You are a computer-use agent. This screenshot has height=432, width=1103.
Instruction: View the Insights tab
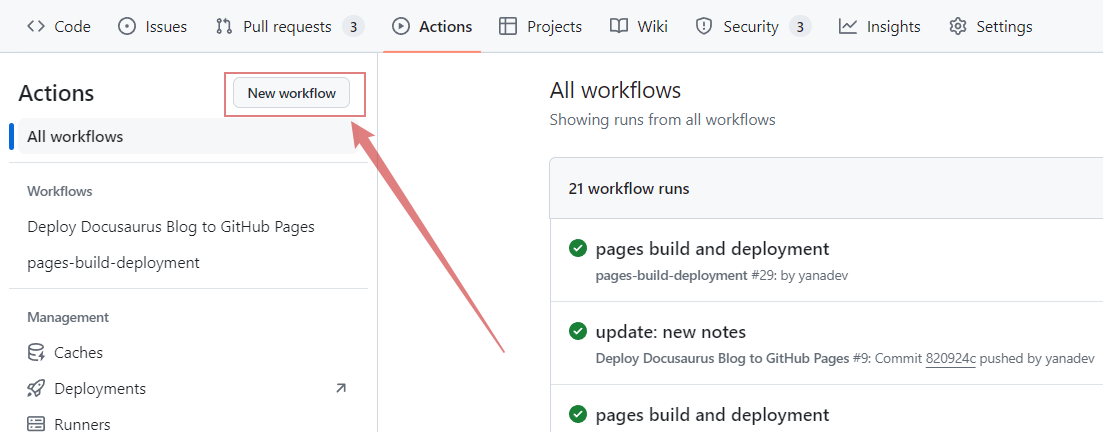[x=879, y=27]
